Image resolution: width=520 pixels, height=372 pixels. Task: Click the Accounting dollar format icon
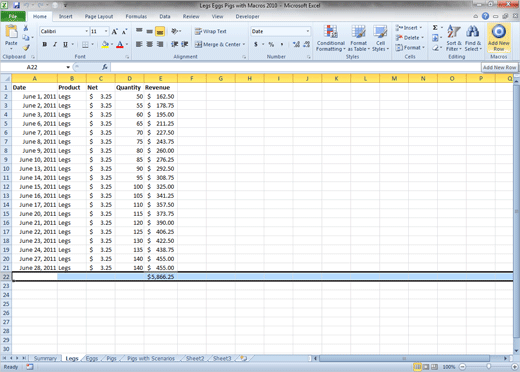click(256, 44)
